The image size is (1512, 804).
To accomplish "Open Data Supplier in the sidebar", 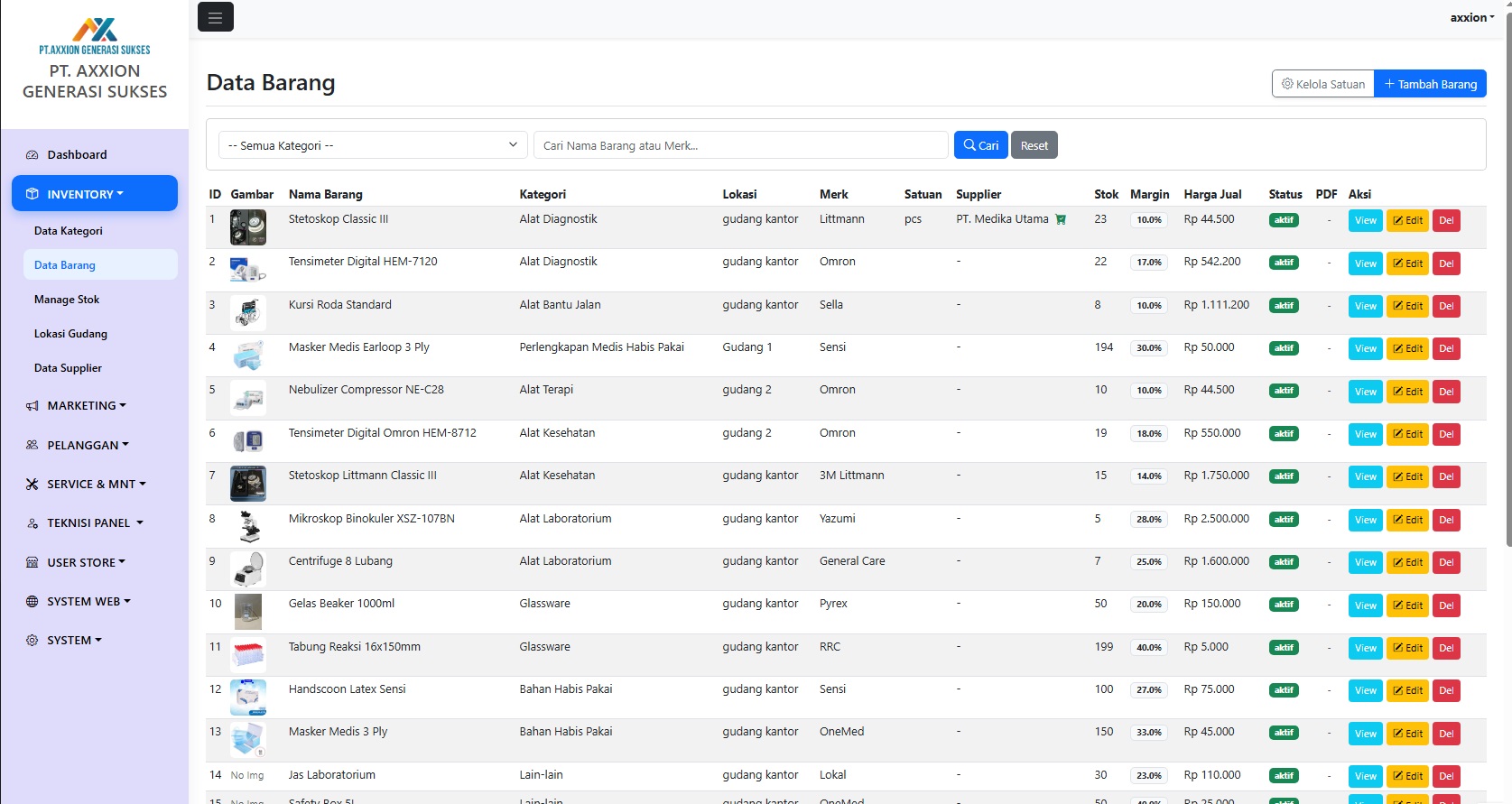I will tap(100, 368).
